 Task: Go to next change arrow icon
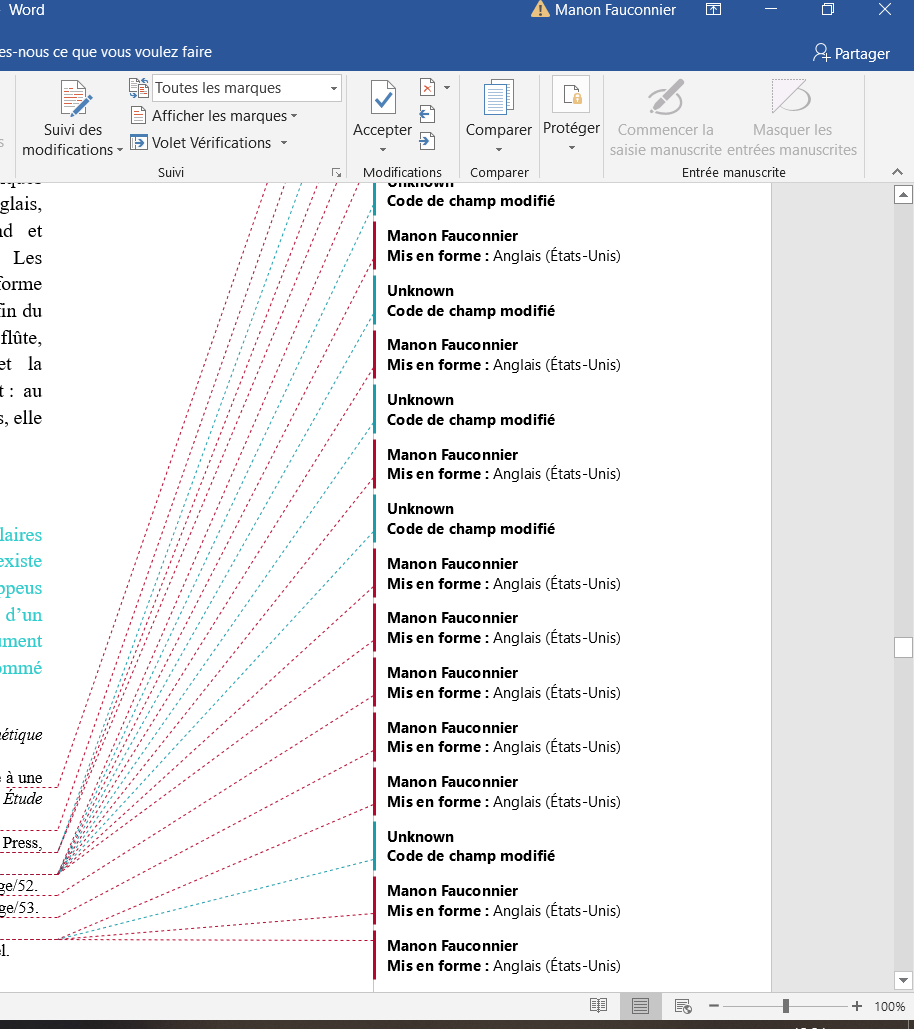(427, 140)
